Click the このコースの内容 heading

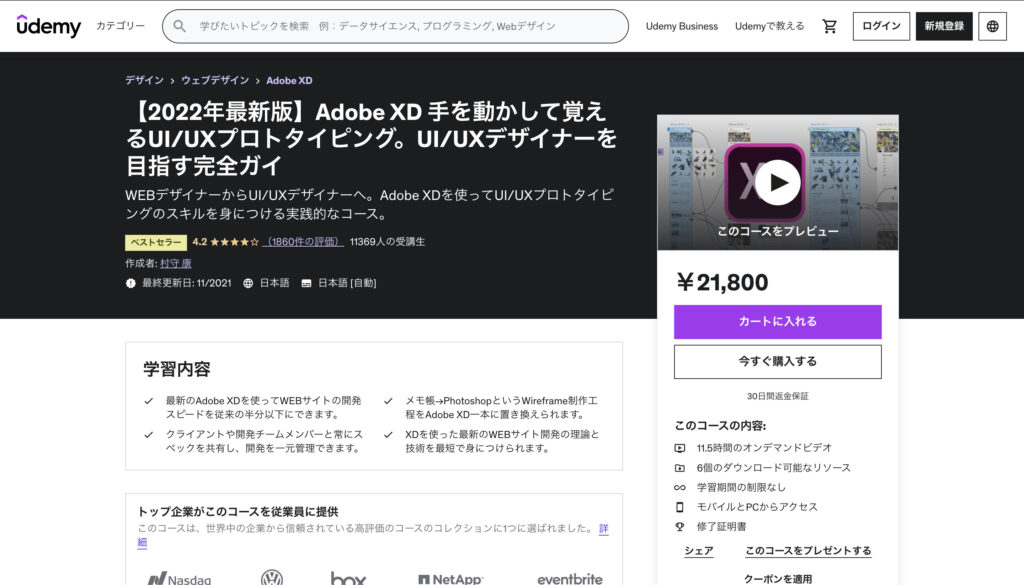click(x=720, y=426)
